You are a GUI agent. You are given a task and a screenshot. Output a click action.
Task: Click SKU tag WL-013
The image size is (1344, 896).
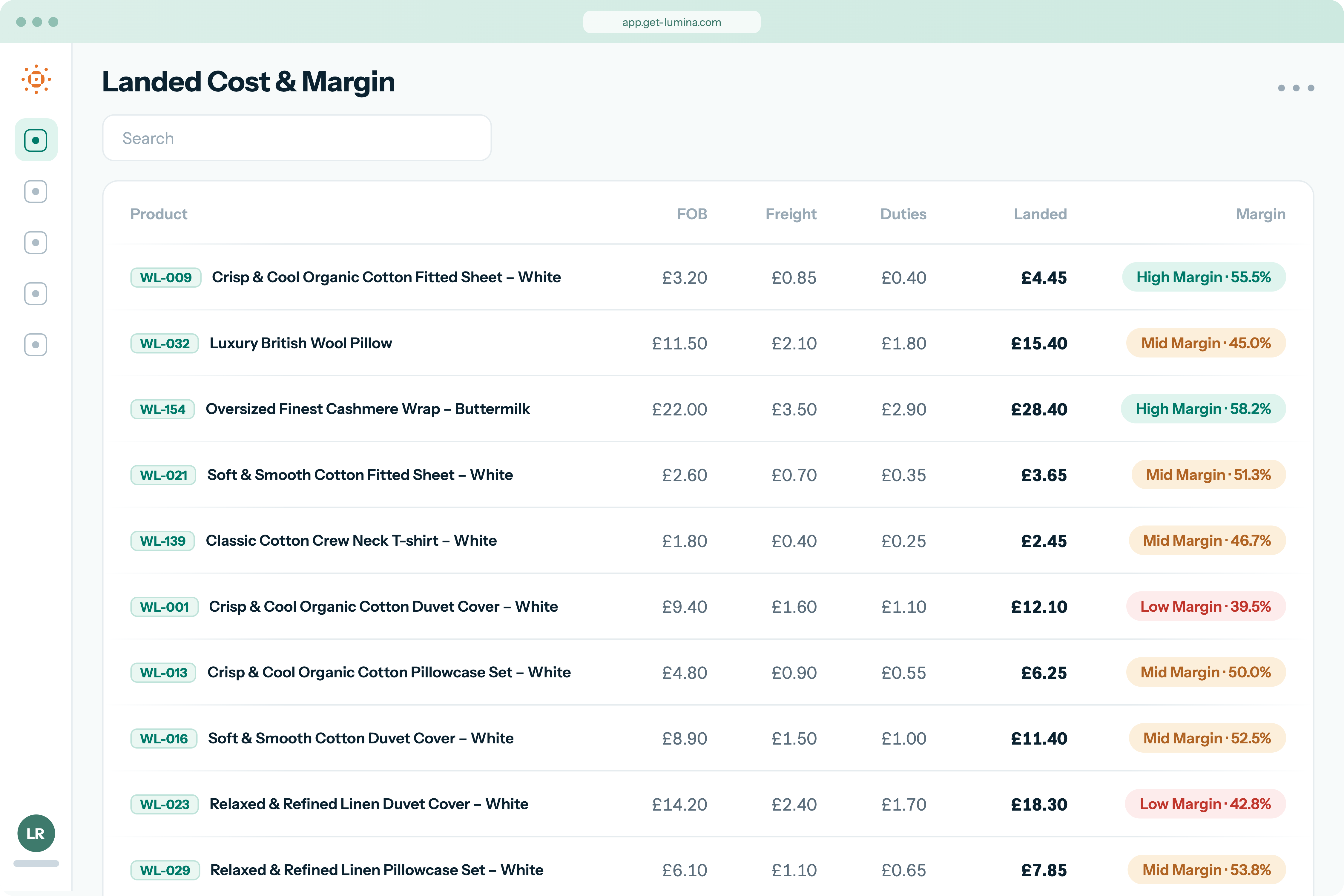(163, 673)
